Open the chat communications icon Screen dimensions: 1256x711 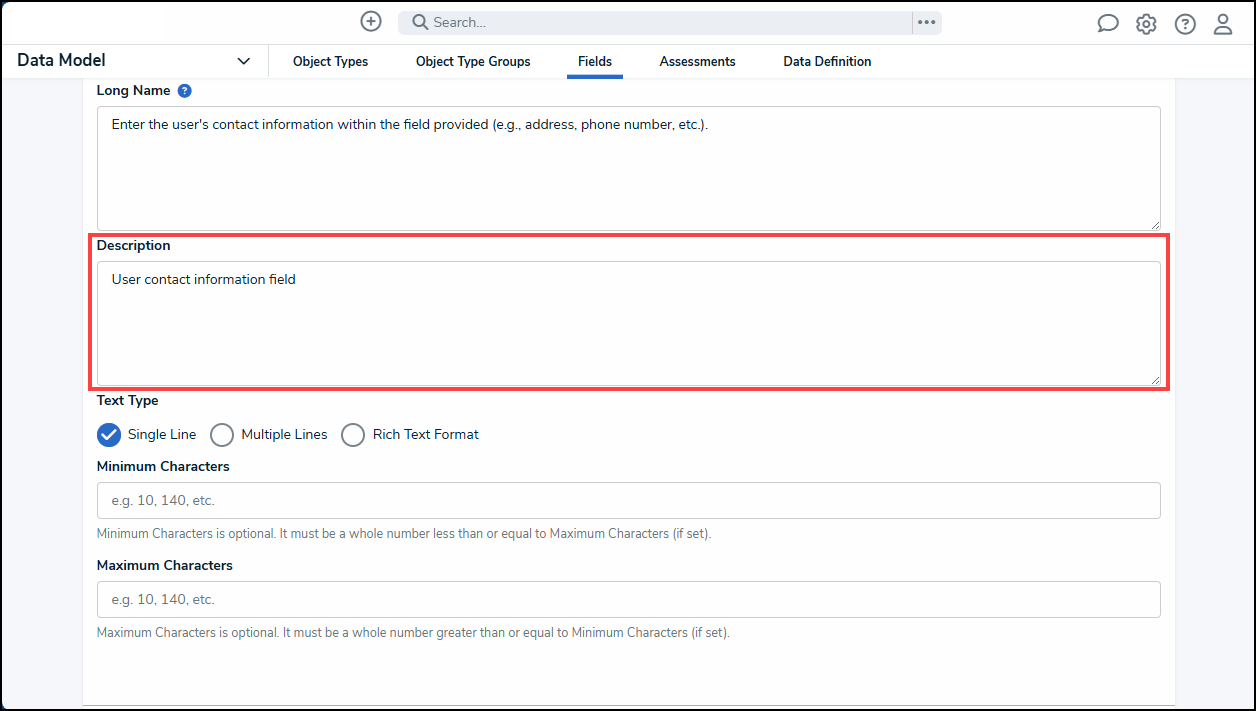(x=1107, y=24)
